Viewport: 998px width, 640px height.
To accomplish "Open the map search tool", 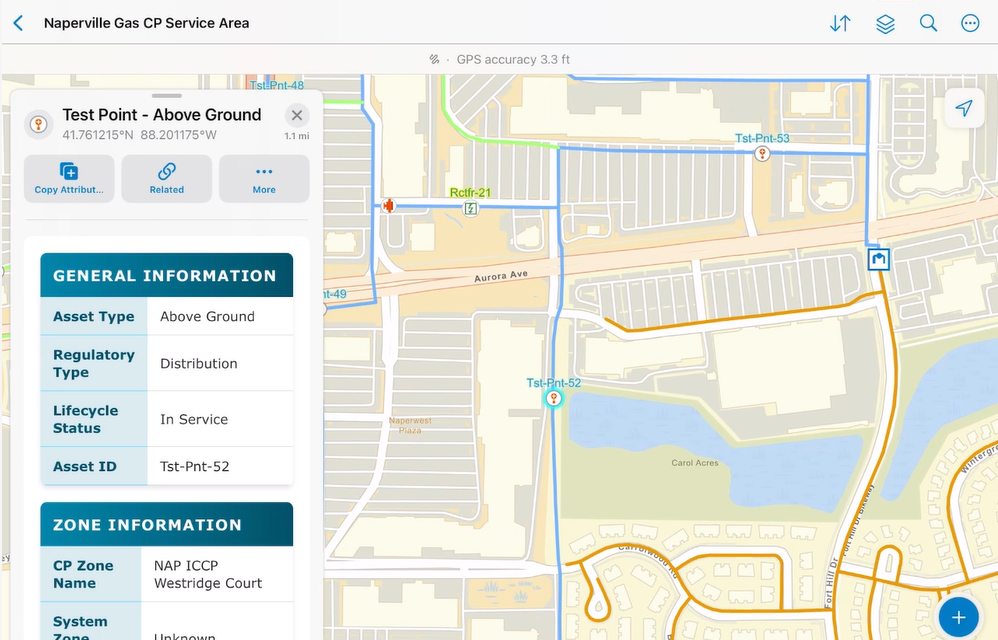I will click(928, 23).
